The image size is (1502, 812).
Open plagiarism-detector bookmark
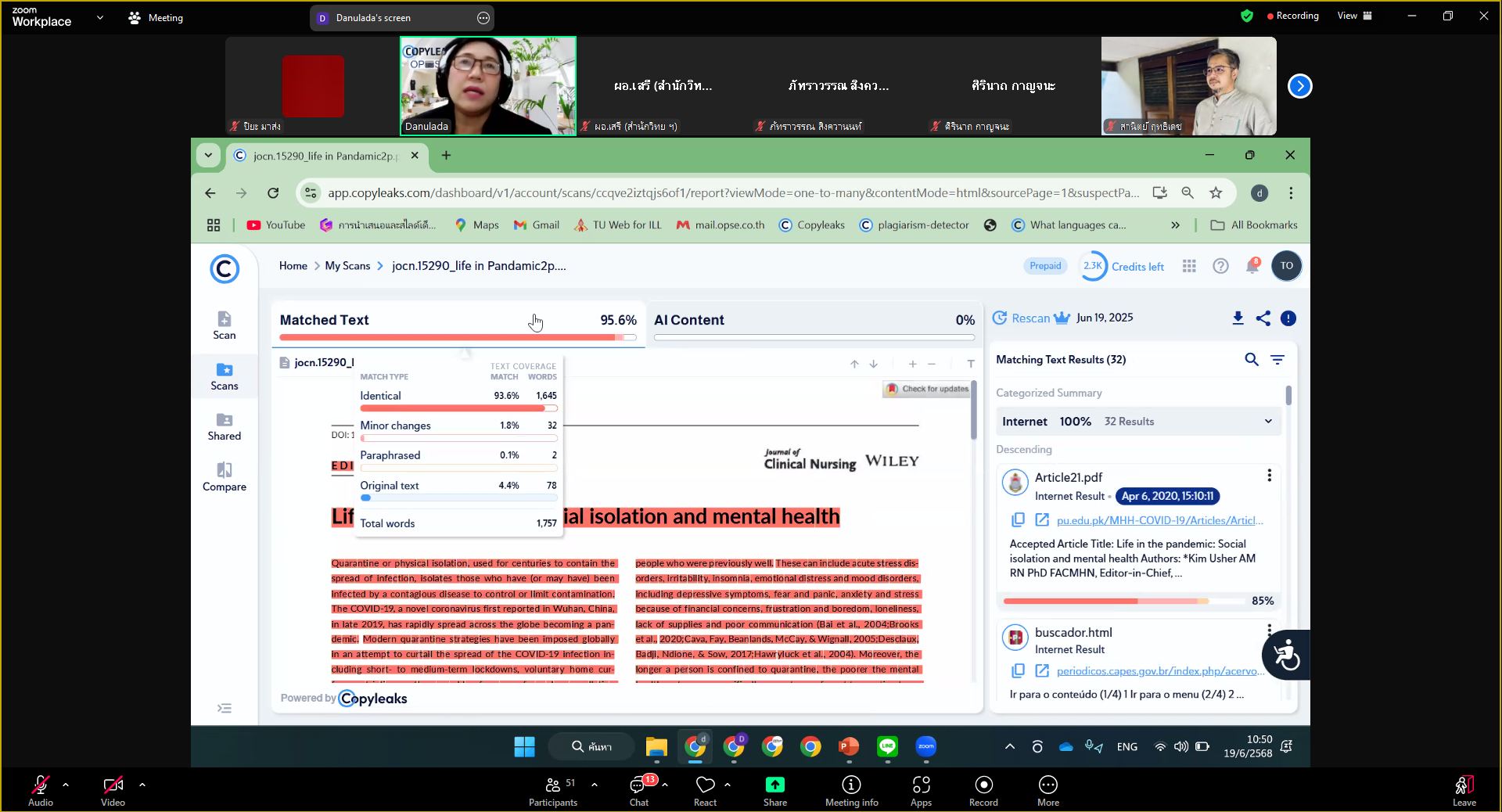(x=914, y=225)
